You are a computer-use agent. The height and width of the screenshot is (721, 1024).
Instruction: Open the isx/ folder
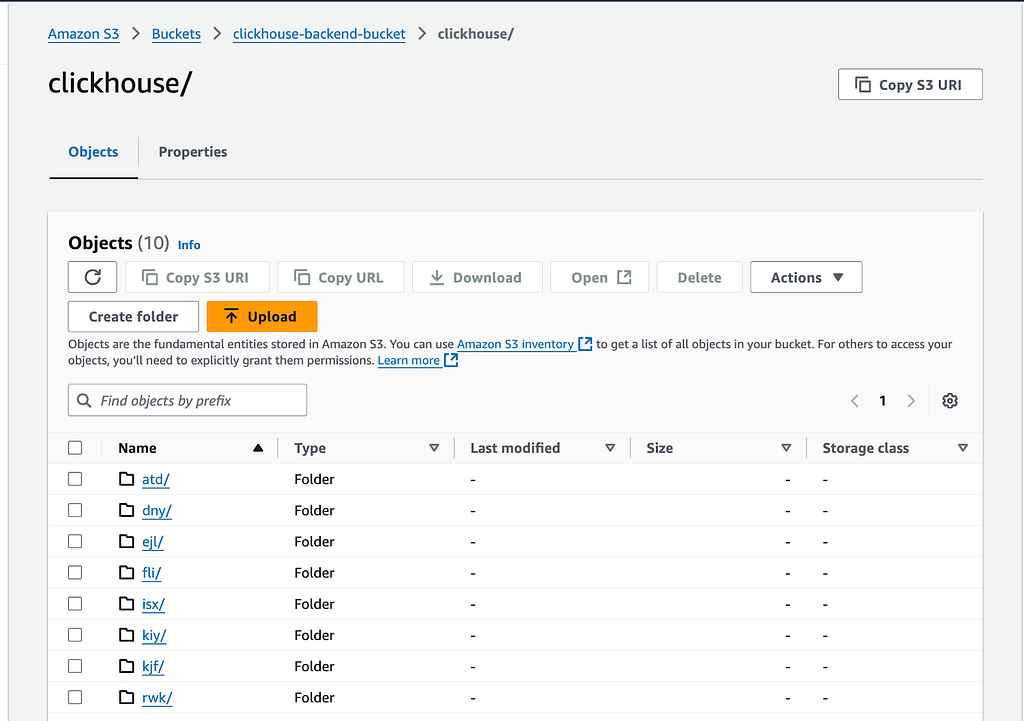click(153, 604)
